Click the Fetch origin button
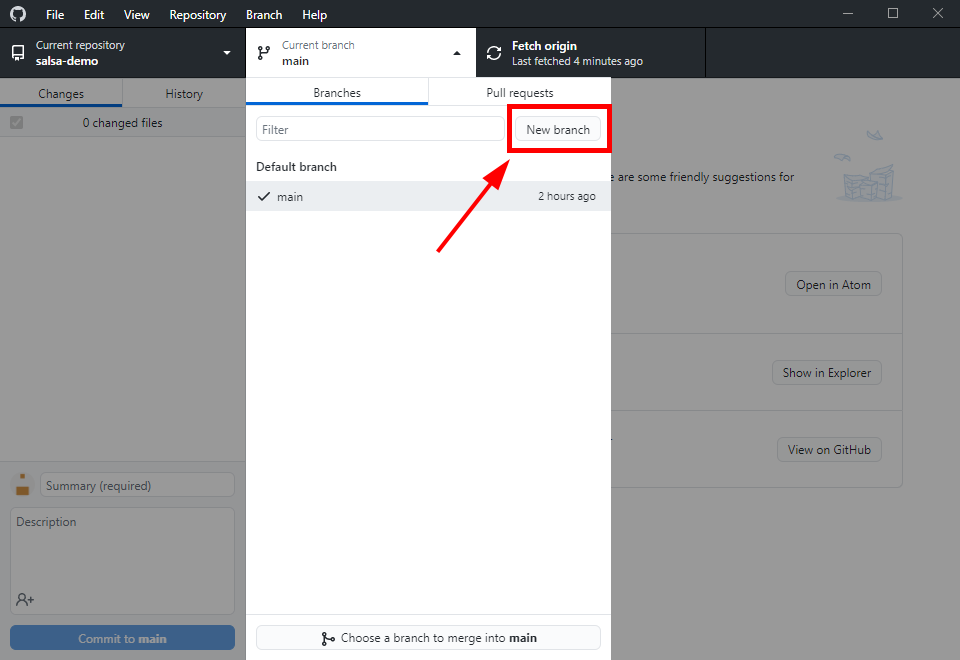 point(591,53)
